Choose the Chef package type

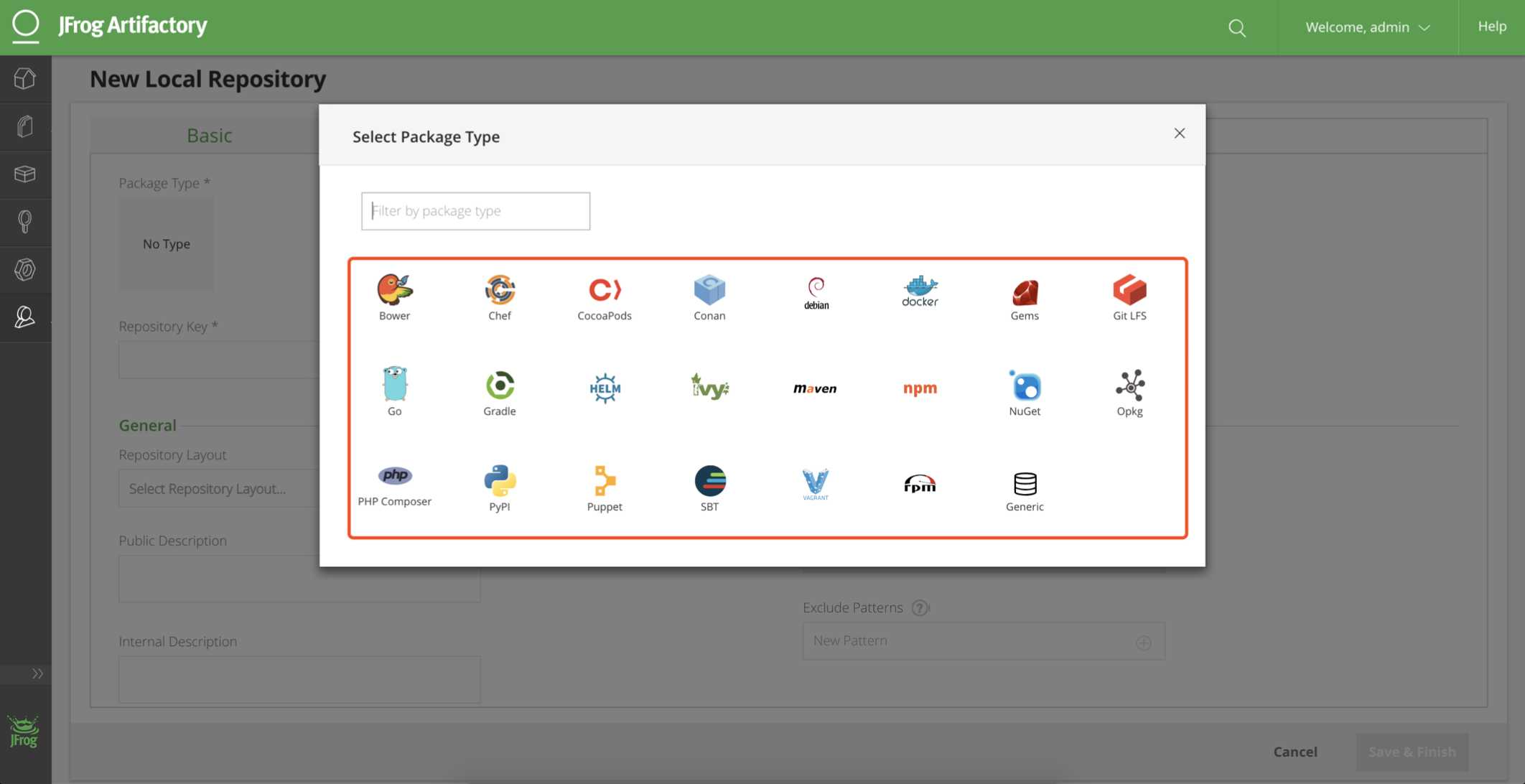pyautogui.click(x=500, y=297)
